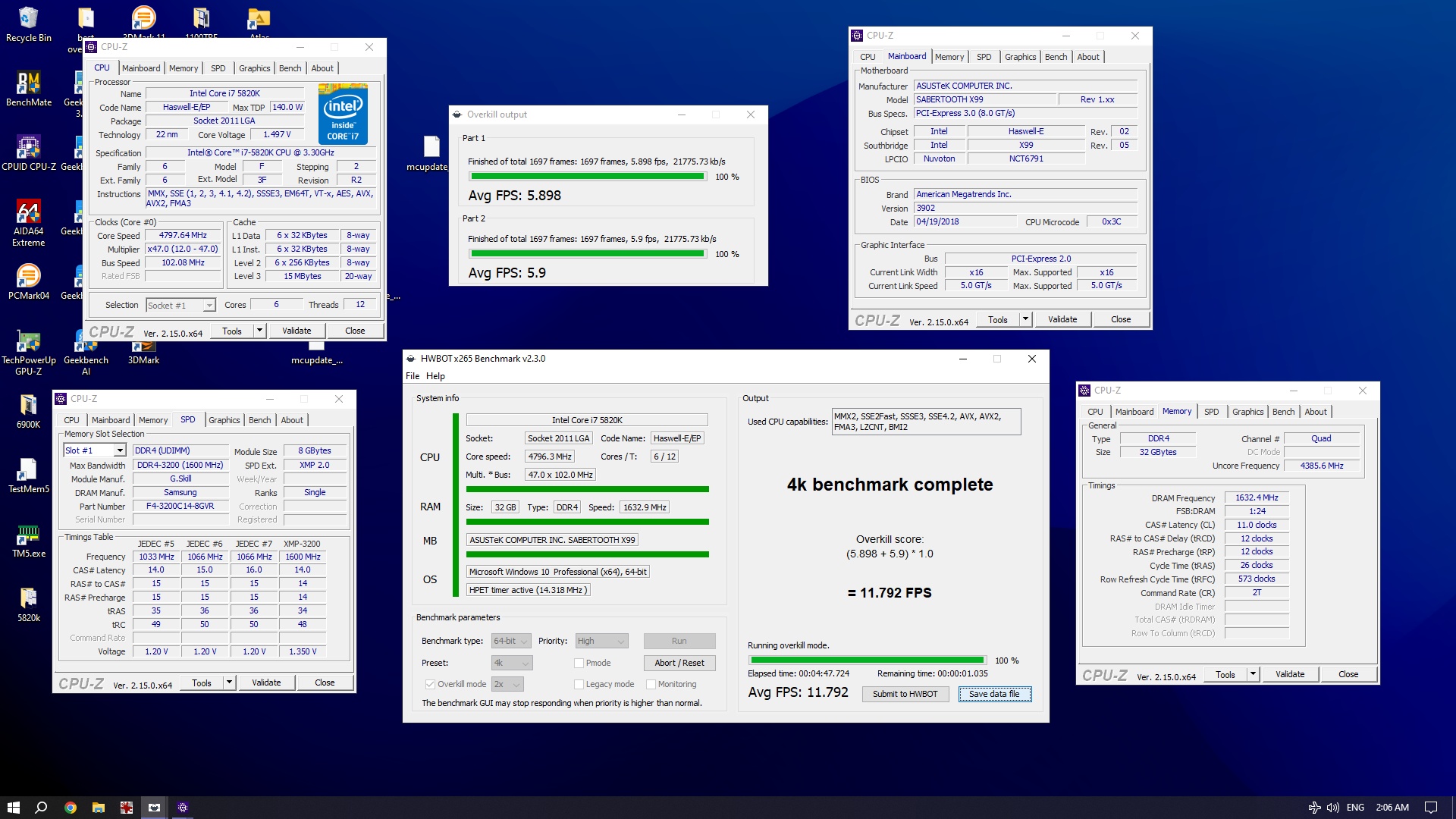Click the Run button
Screen dimensions: 1456x819
(679, 641)
